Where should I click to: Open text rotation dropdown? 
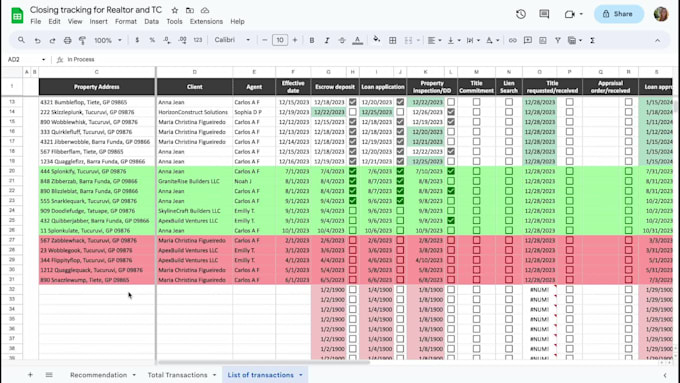[x=492, y=40]
